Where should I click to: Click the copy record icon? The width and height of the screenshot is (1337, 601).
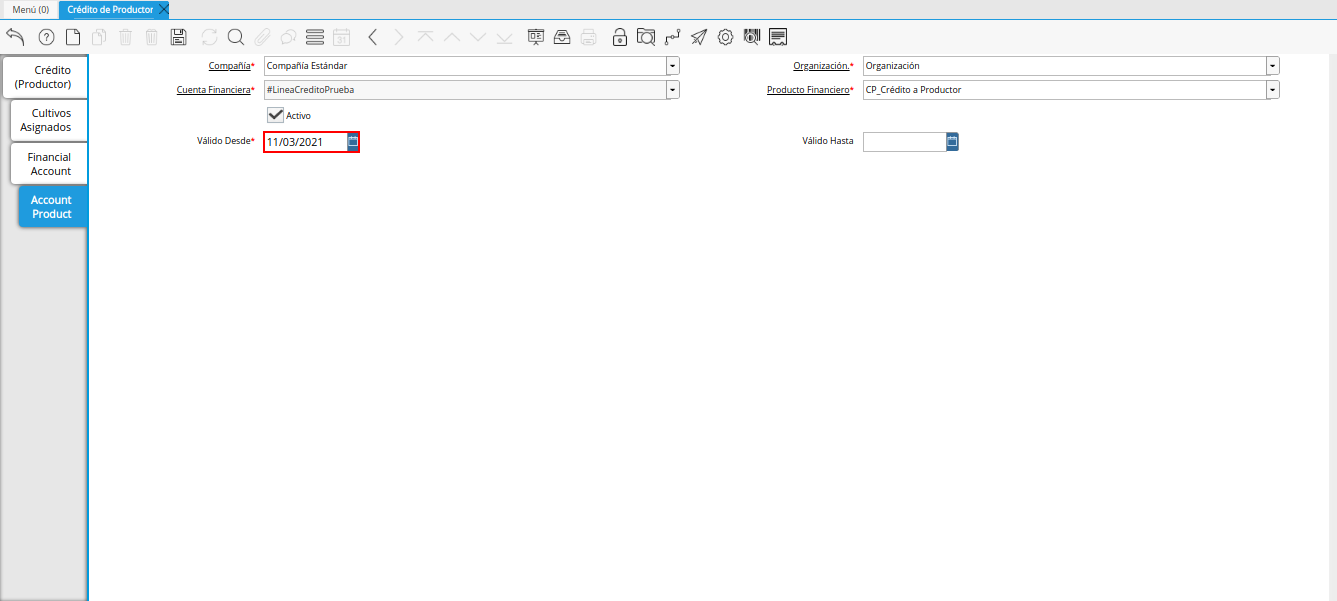[x=99, y=37]
